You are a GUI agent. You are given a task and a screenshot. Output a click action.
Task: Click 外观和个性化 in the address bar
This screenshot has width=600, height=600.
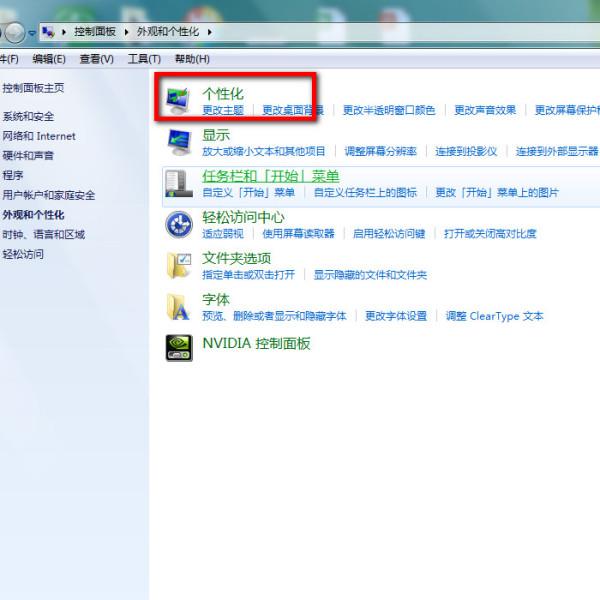coord(168,32)
